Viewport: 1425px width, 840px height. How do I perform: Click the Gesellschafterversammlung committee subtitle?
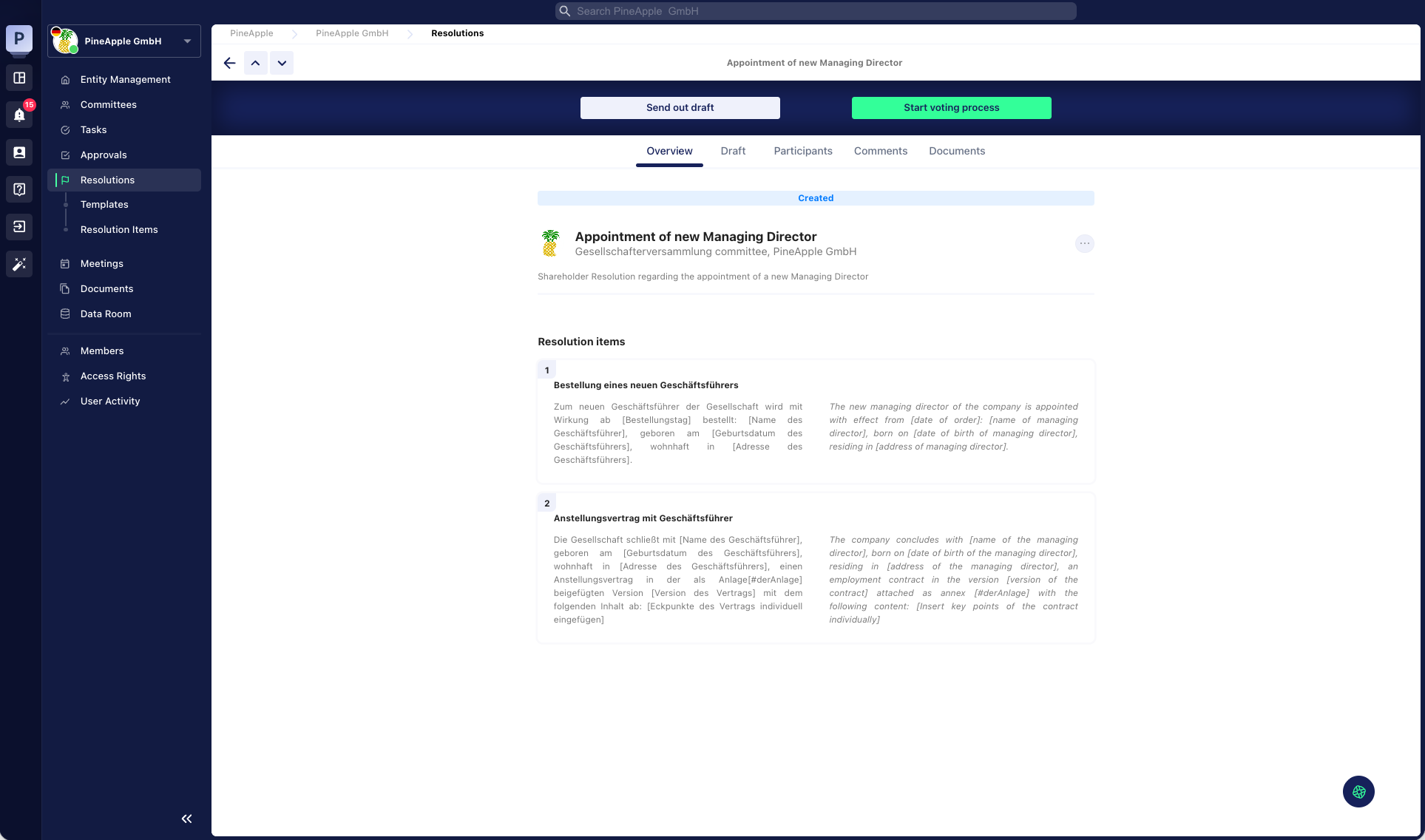(x=715, y=252)
